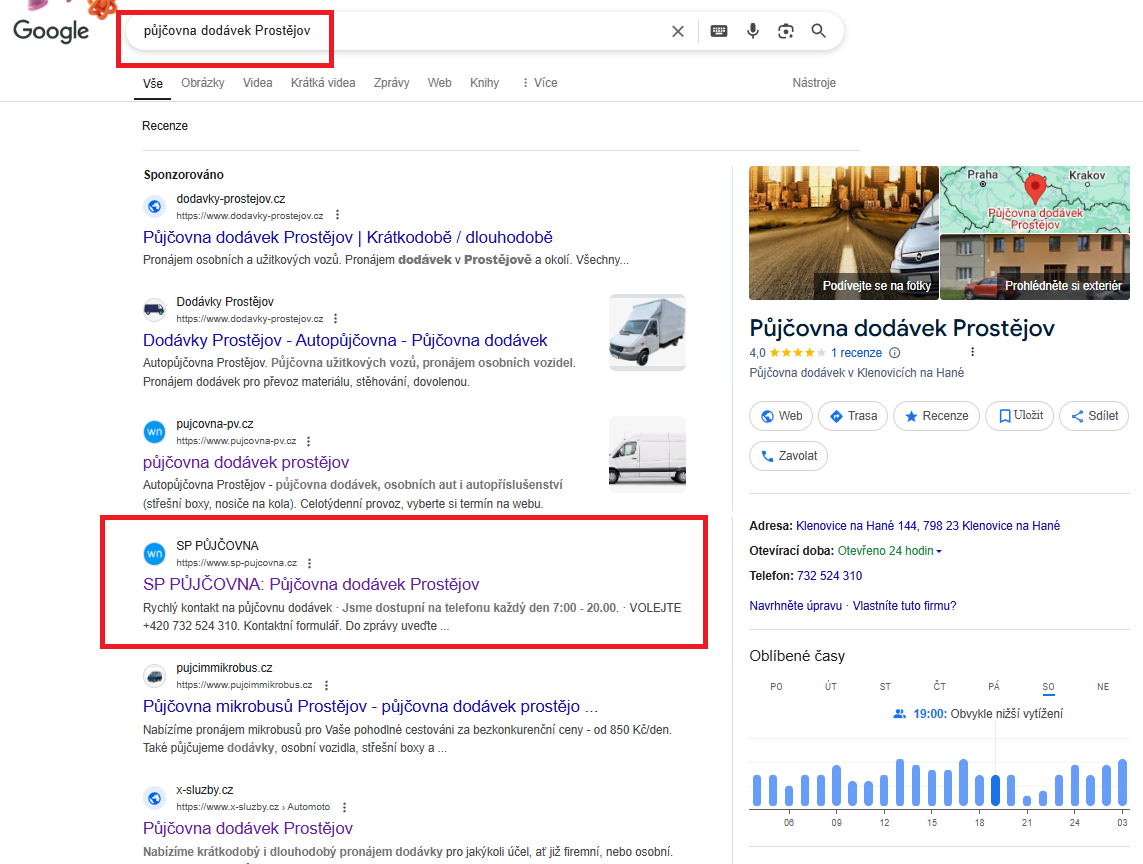This screenshot has height=864, width=1143.
Task: Open Dodávky Prostějov - Autopůjčovna result title
Action: (345, 340)
